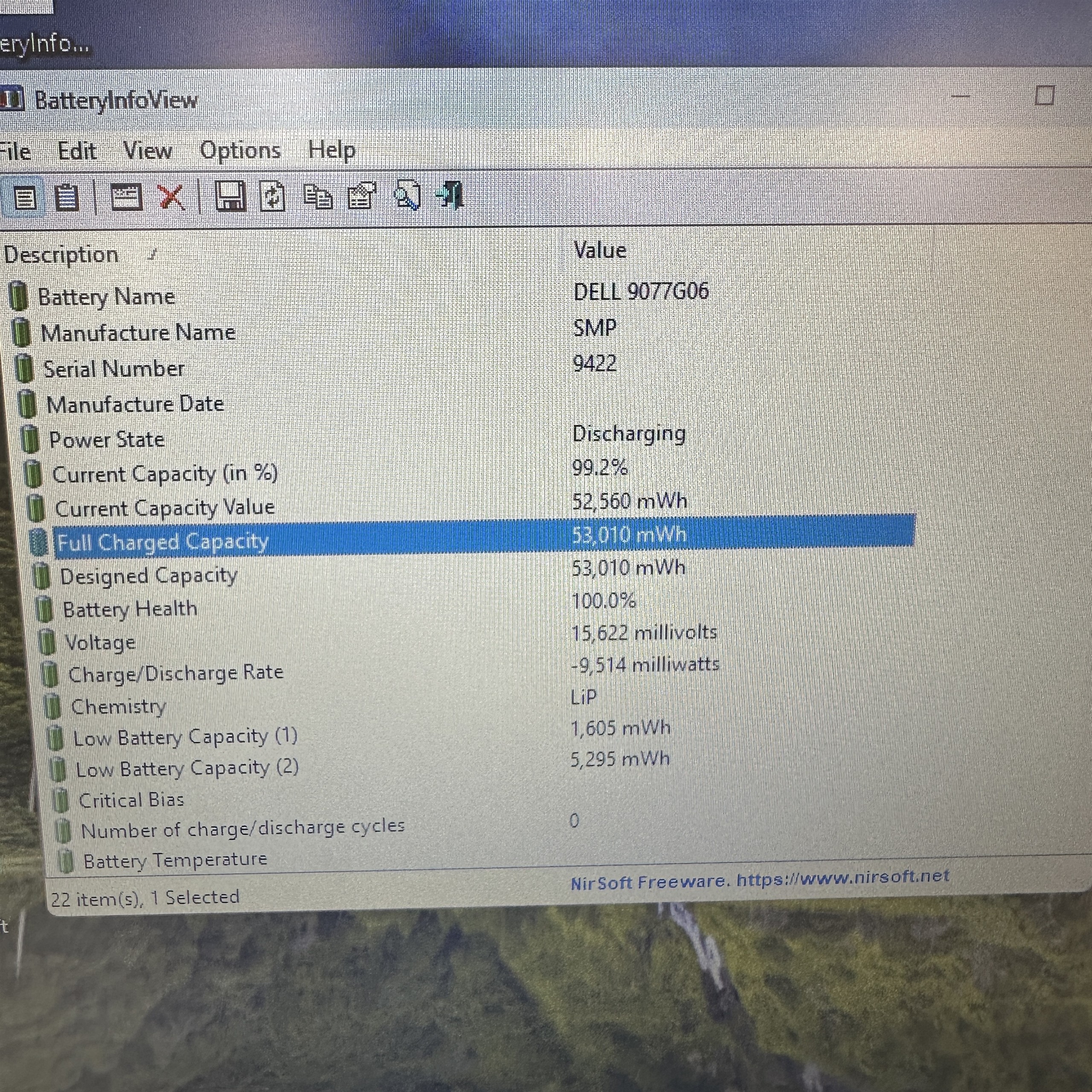The height and width of the screenshot is (1092, 1092).
Task: Open the NirSoft Freeware website link
Action: pyautogui.click(x=759, y=880)
